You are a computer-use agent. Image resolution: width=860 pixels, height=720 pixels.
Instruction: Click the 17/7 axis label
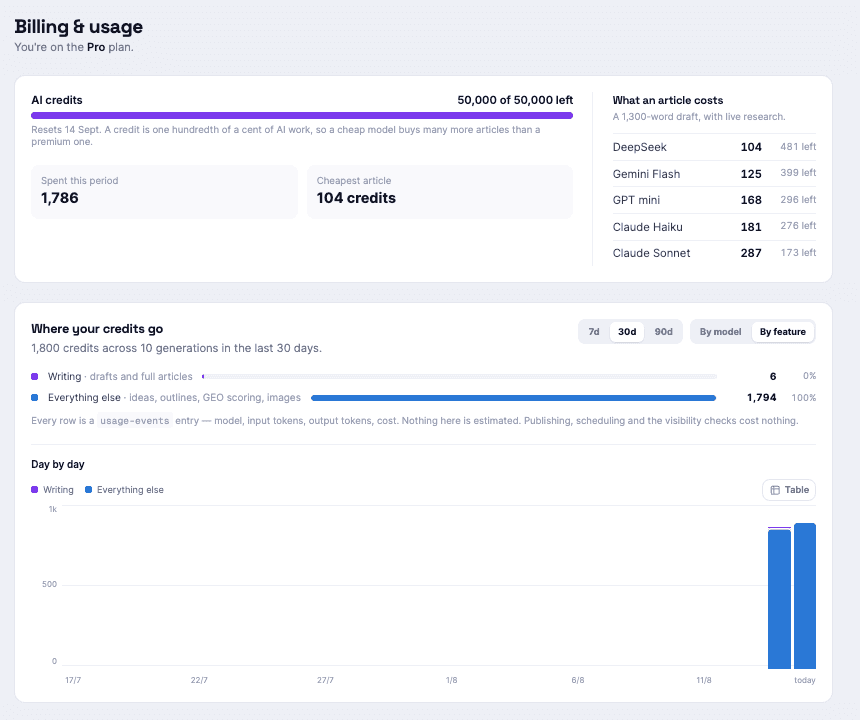[x=73, y=680]
